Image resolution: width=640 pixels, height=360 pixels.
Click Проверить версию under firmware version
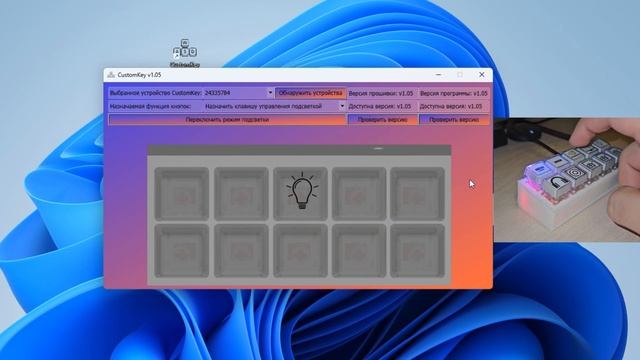pos(383,120)
